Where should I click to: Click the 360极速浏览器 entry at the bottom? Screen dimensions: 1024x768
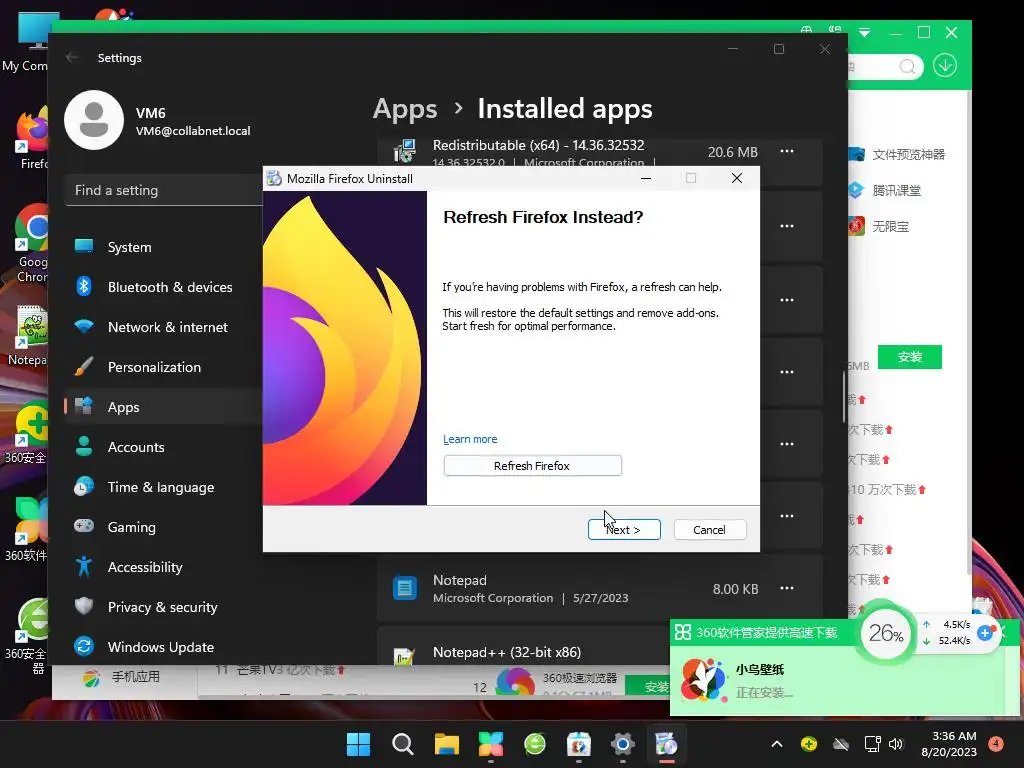pos(579,678)
